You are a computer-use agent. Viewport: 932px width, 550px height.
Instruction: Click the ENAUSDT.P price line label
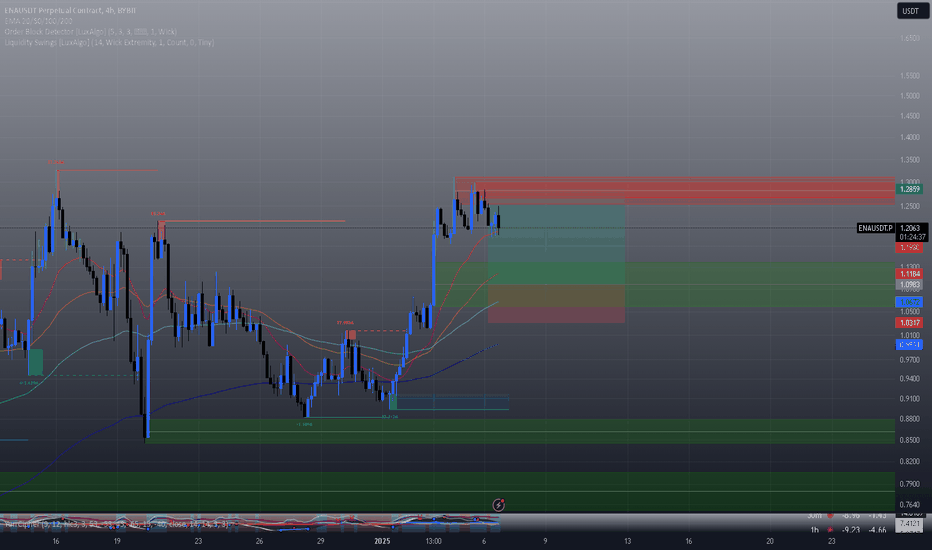[876, 228]
